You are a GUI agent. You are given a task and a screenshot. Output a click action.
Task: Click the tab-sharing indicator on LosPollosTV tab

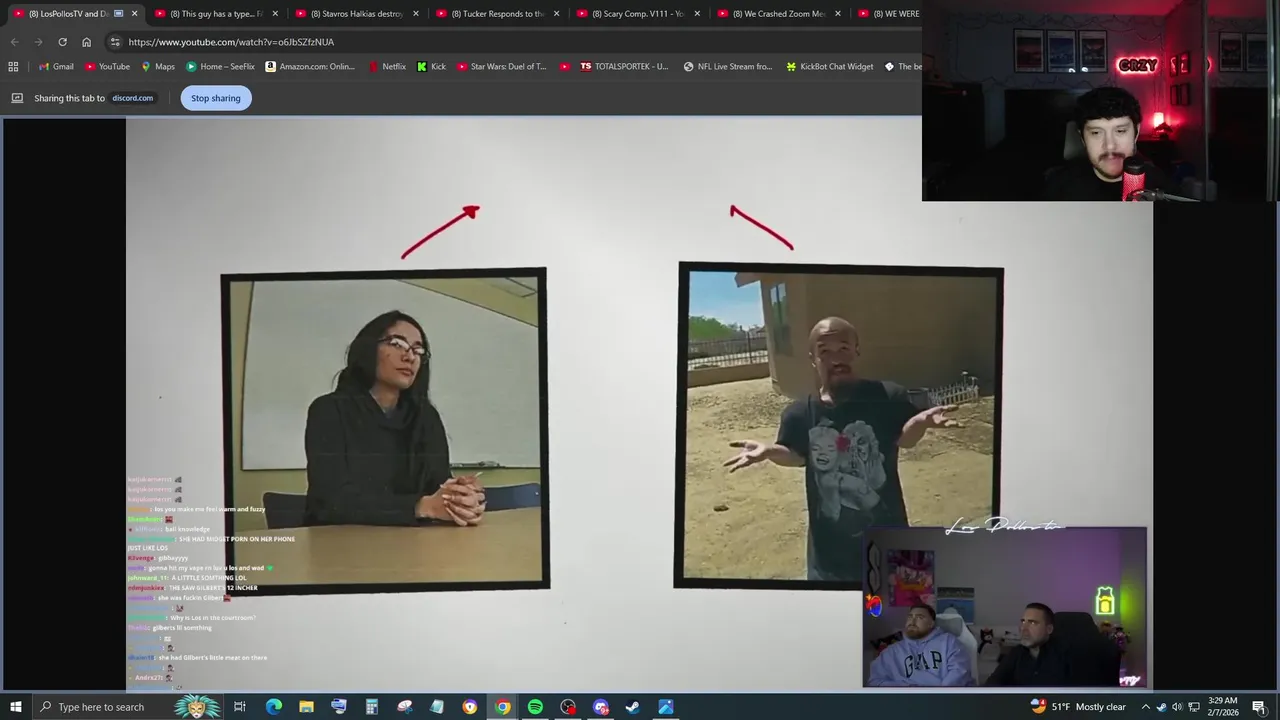click(118, 14)
